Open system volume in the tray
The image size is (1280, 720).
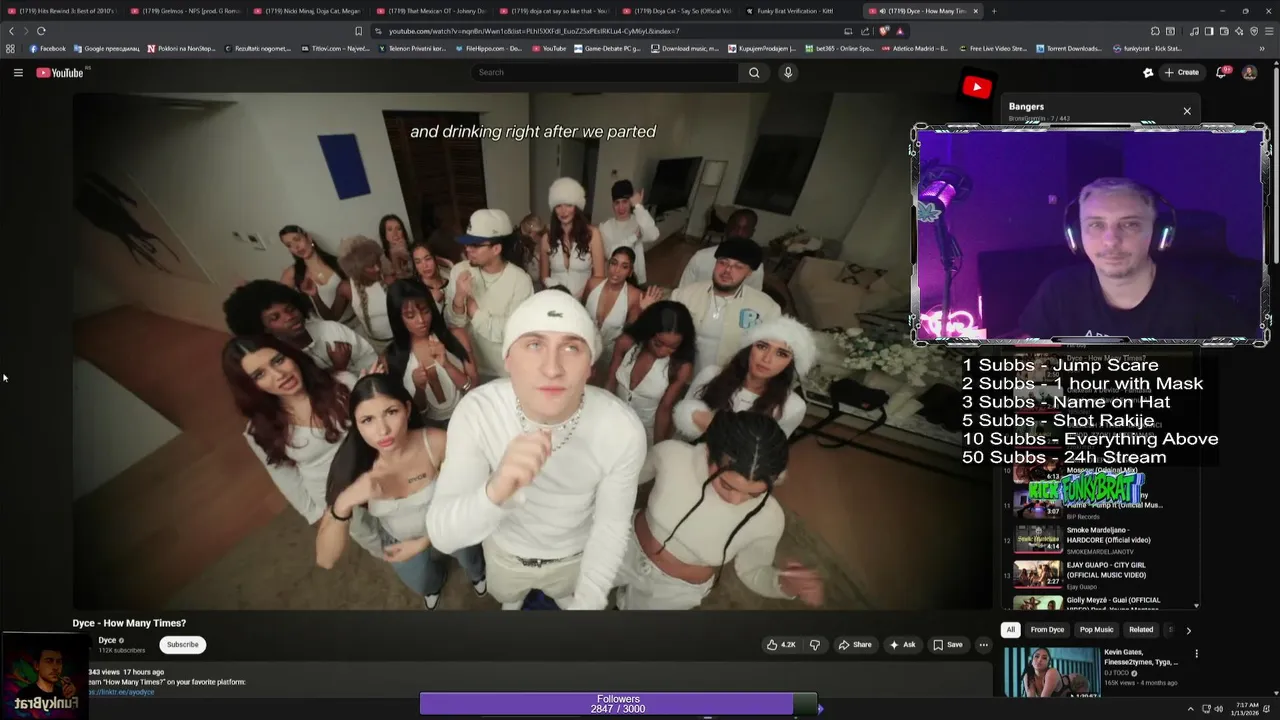pos(1218,709)
